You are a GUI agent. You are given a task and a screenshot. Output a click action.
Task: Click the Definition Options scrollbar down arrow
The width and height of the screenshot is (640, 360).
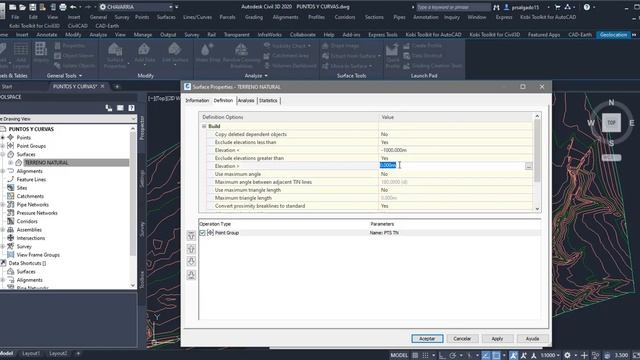tap(537, 209)
